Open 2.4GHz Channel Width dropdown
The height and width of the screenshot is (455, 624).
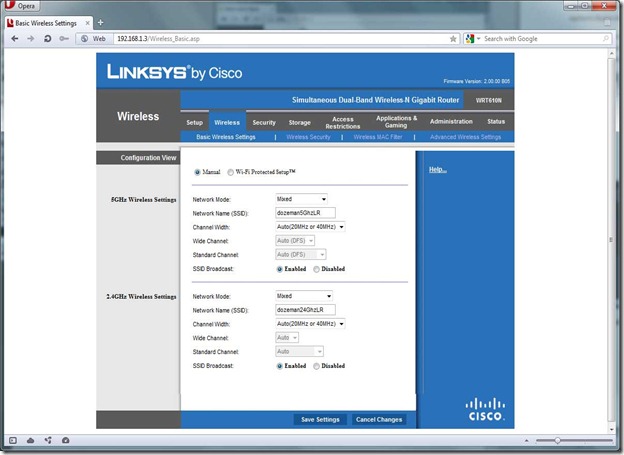pos(310,324)
